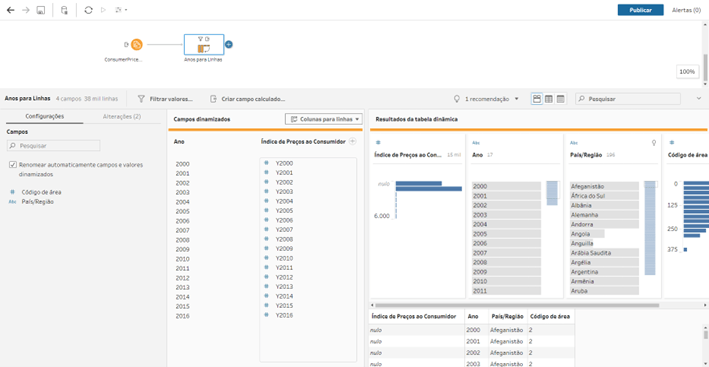This screenshot has width=709, height=367.
Task: Select Alemanha in País/Região card
Action: coord(605,215)
